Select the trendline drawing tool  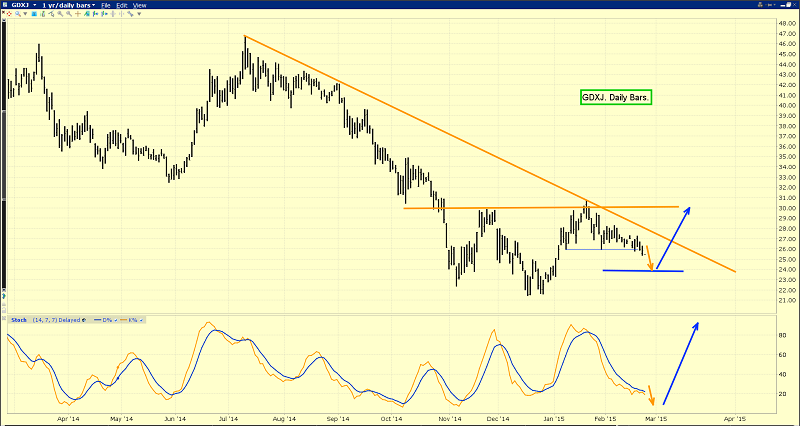52,14
